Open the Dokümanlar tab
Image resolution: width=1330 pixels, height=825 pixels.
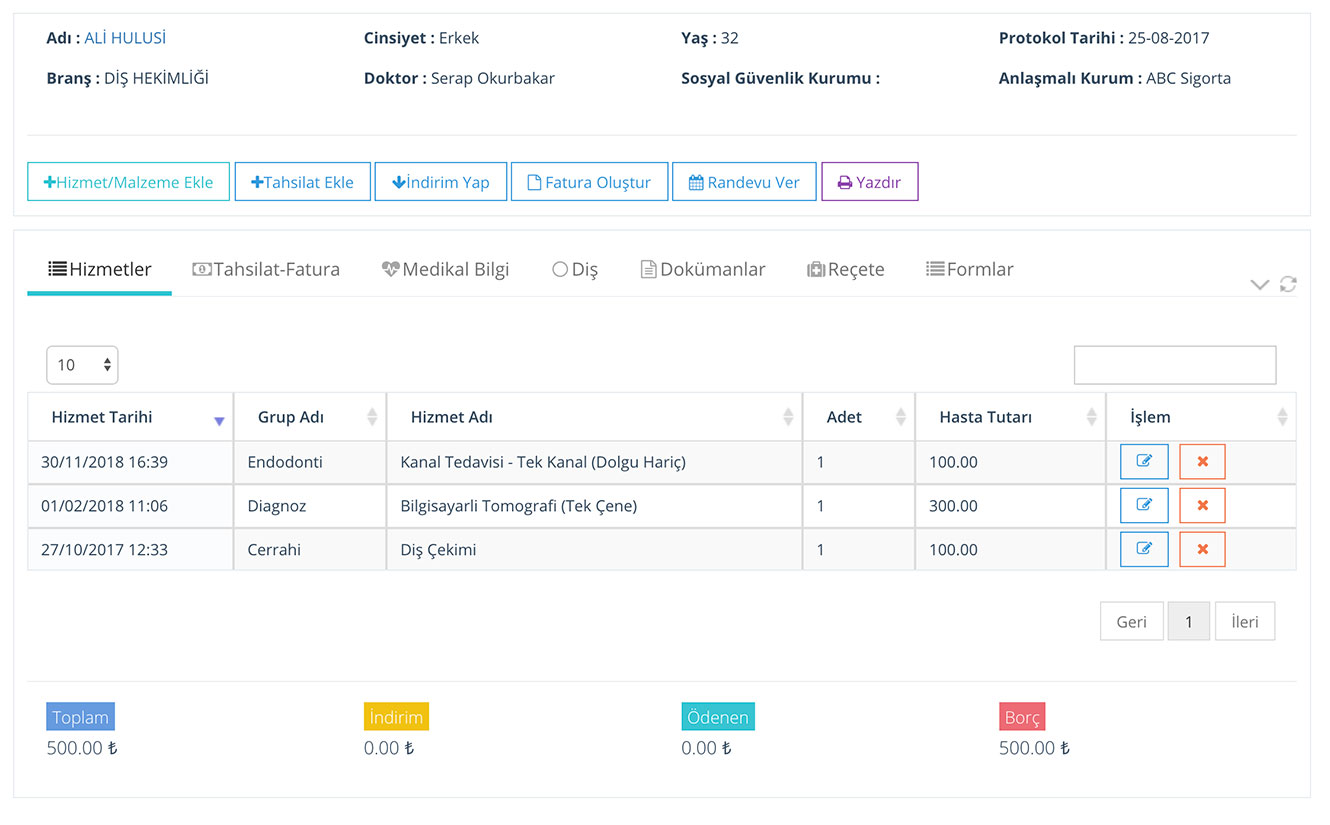[703, 269]
